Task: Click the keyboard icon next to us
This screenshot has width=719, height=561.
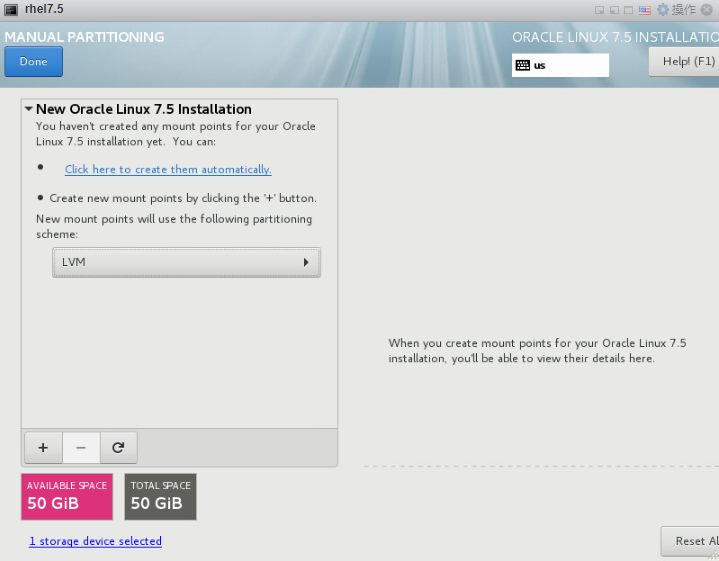Action: 522,65
